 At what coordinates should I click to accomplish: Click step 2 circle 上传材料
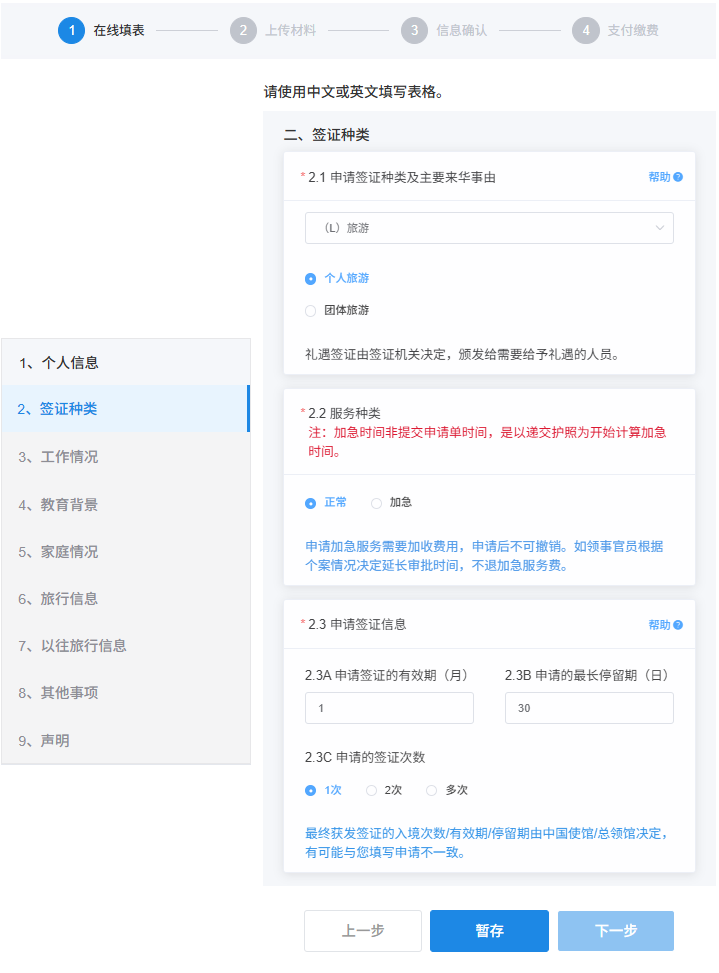pyautogui.click(x=243, y=31)
